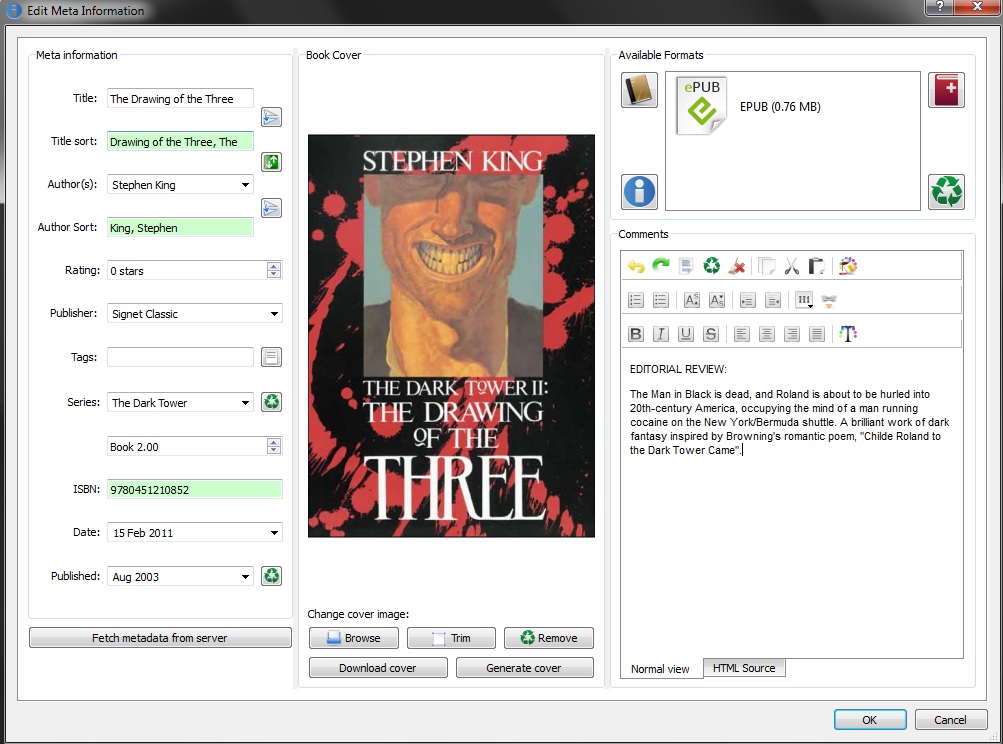Insert an unordered bullet list

[661, 300]
